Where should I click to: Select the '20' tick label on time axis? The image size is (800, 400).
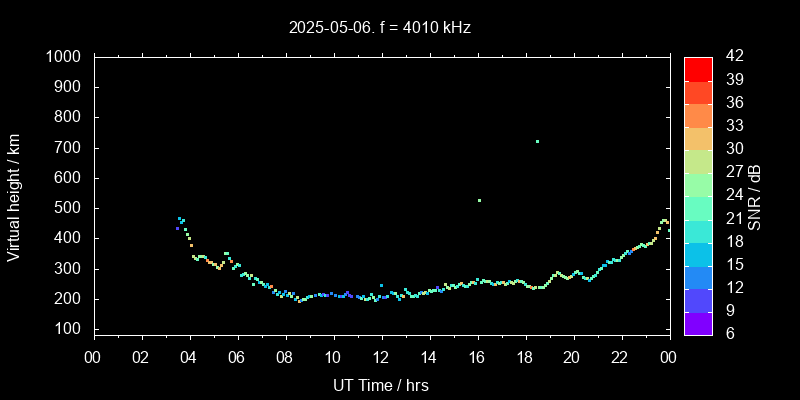(572, 356)
